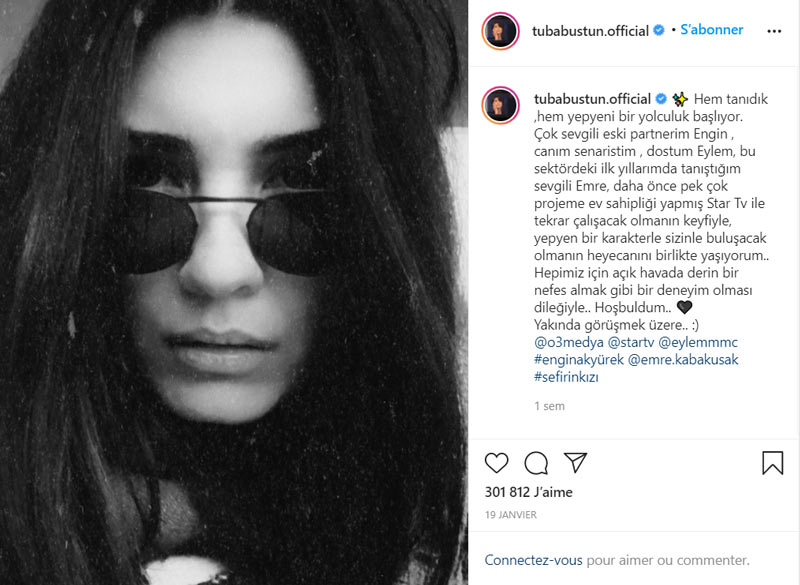
Task: Save the post with the bookmark icon
Action: click(772, 463)
